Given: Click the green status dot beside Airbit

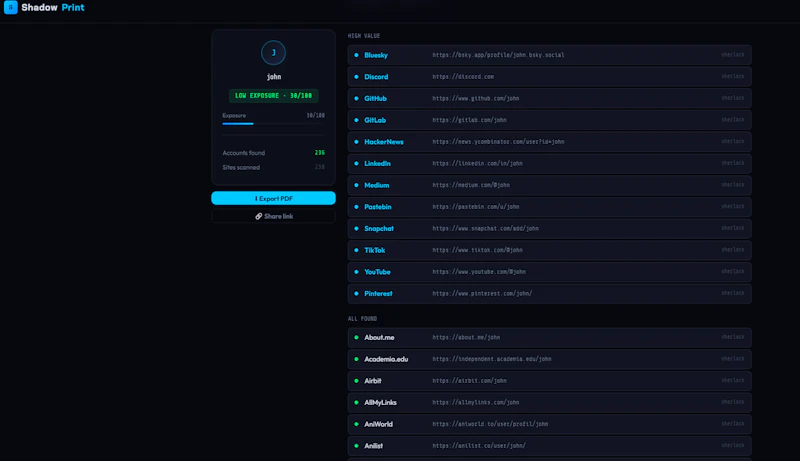Looking at the screenshot, I should [356, 381].
